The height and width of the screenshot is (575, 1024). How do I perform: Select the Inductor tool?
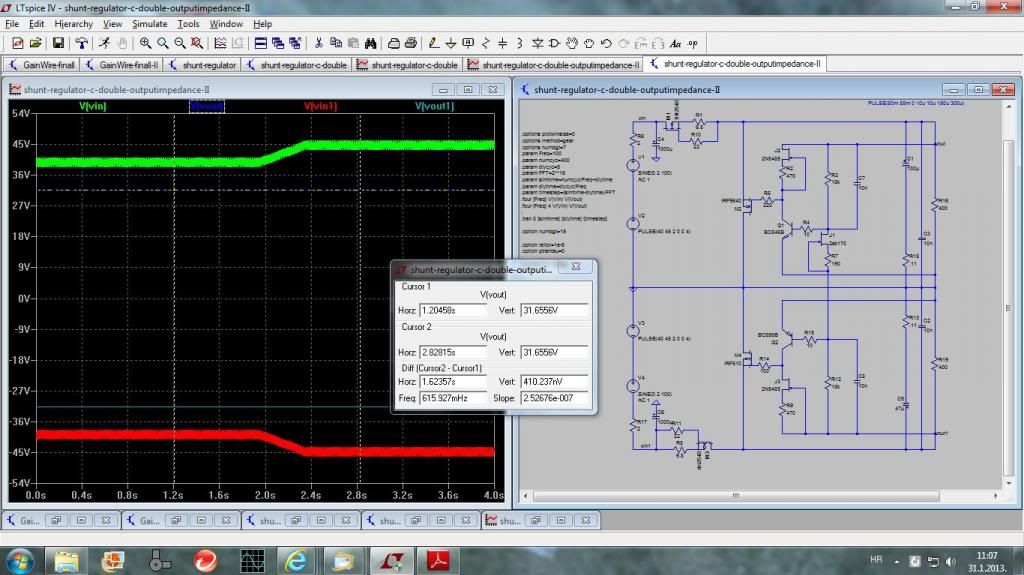click(520, 44)
